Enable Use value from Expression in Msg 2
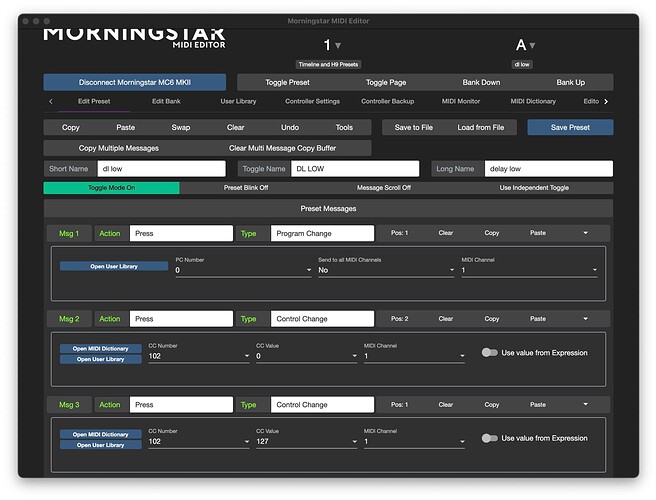Screen dimensions: 656x500 coord(489,353)
